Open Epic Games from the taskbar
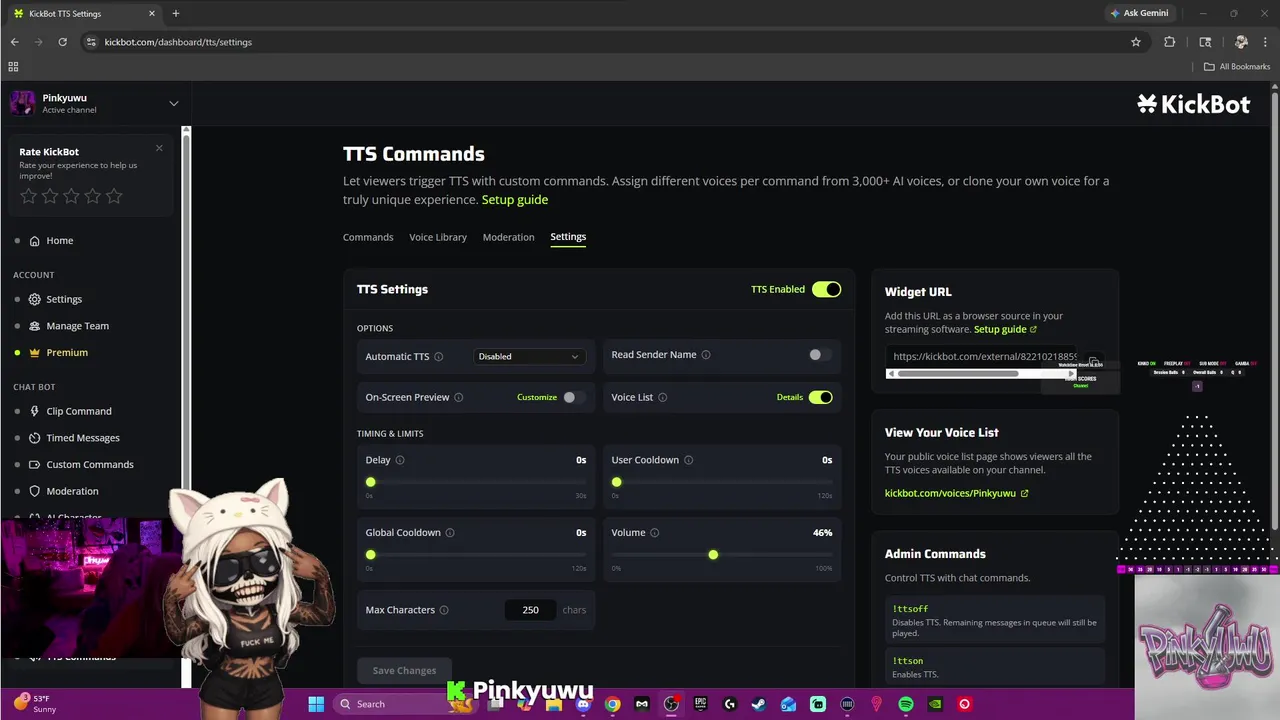The height and width of the screenshot is (720, 1280). coord(701,704)
